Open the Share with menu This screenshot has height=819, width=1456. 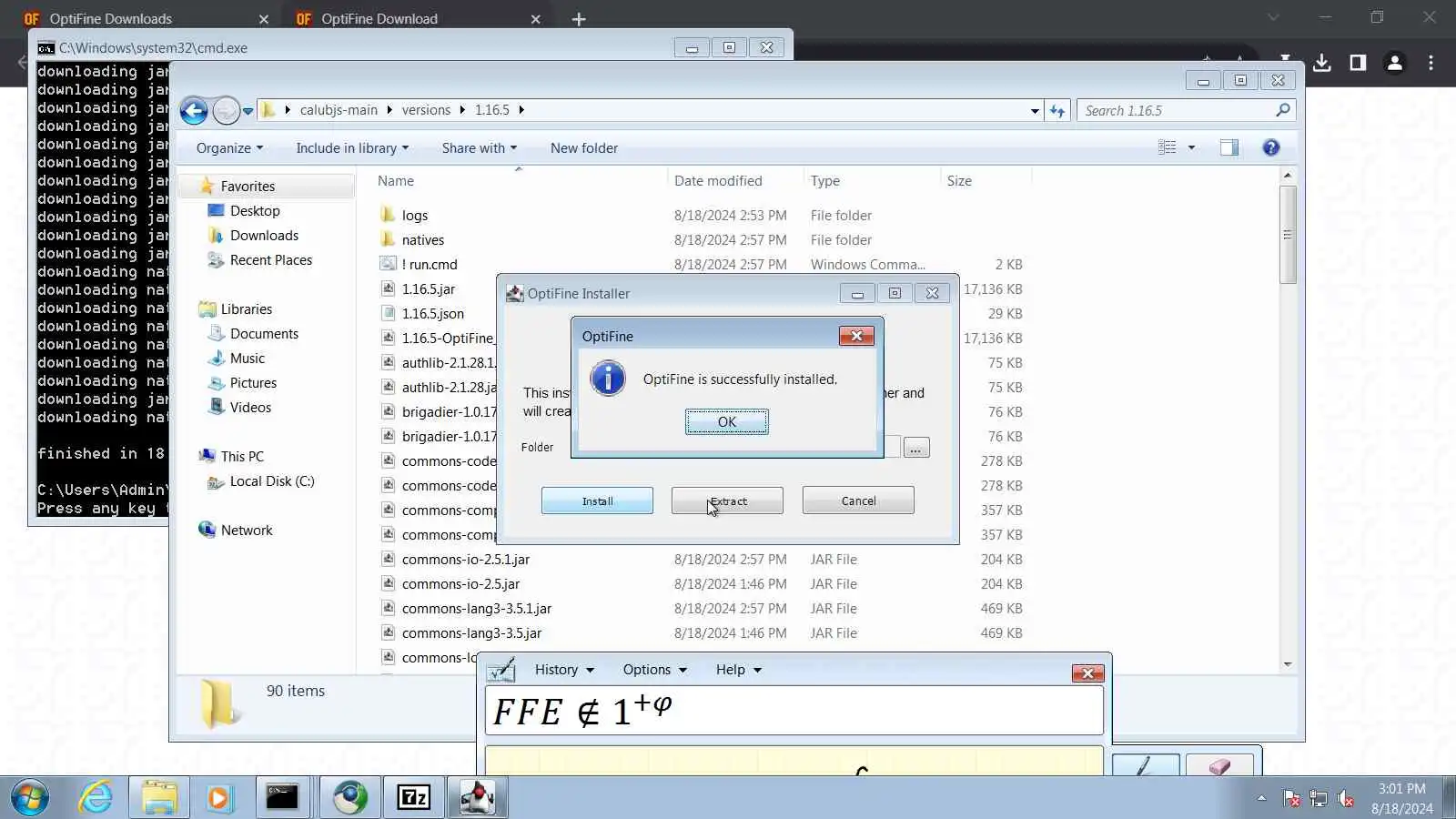click(x=480, y=148)
